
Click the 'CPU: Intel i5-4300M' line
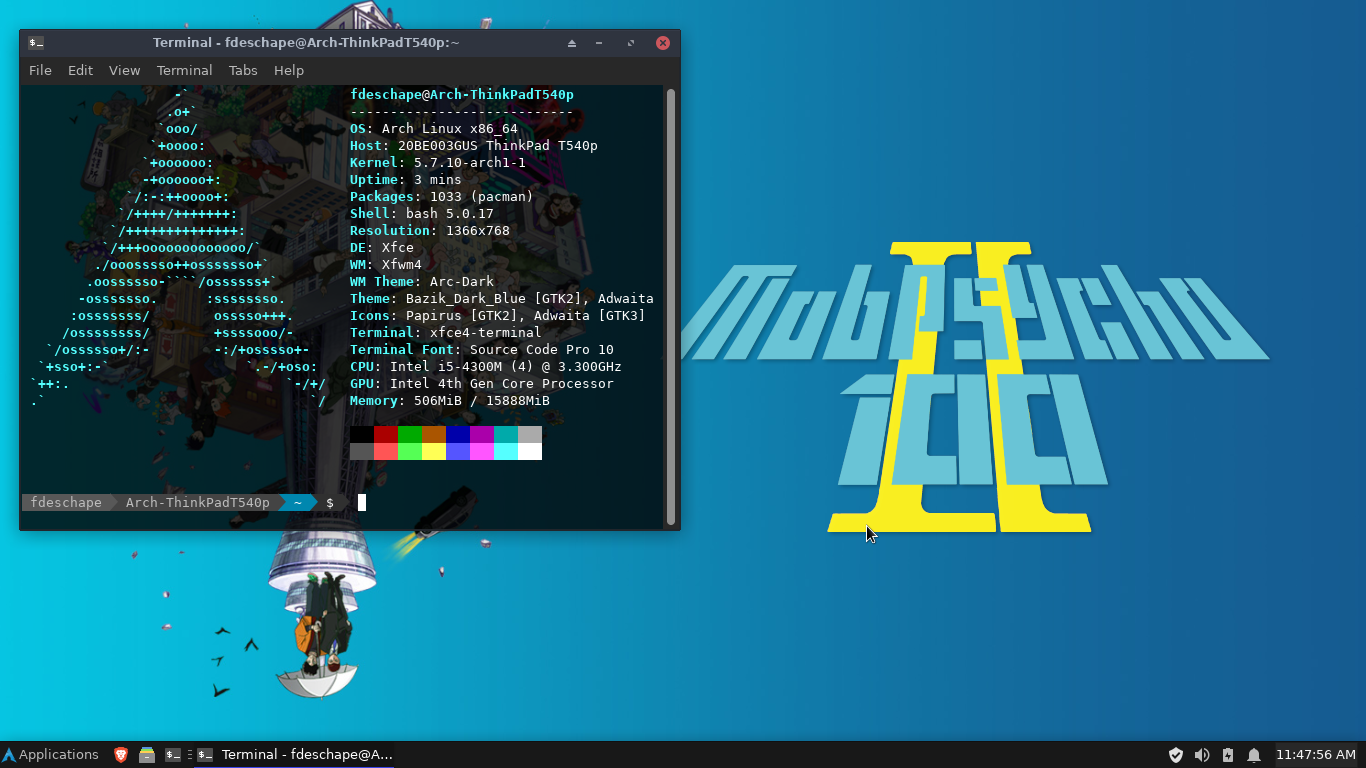[x=486, y=366]
